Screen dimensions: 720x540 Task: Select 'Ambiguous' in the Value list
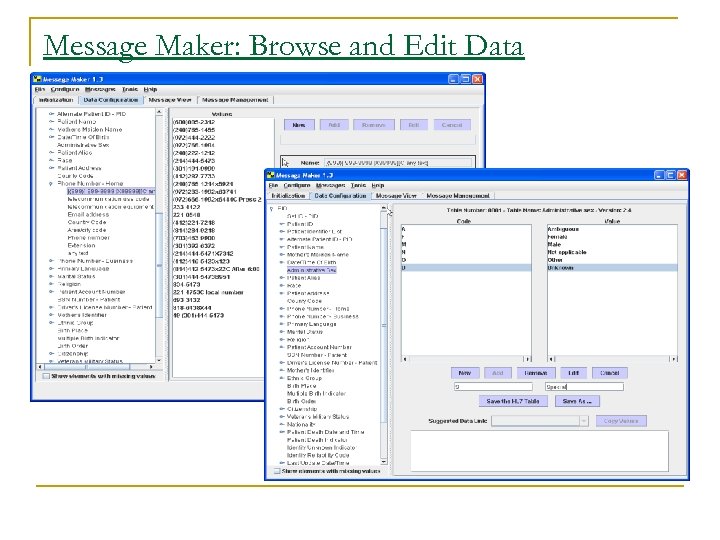click(563, 229)
